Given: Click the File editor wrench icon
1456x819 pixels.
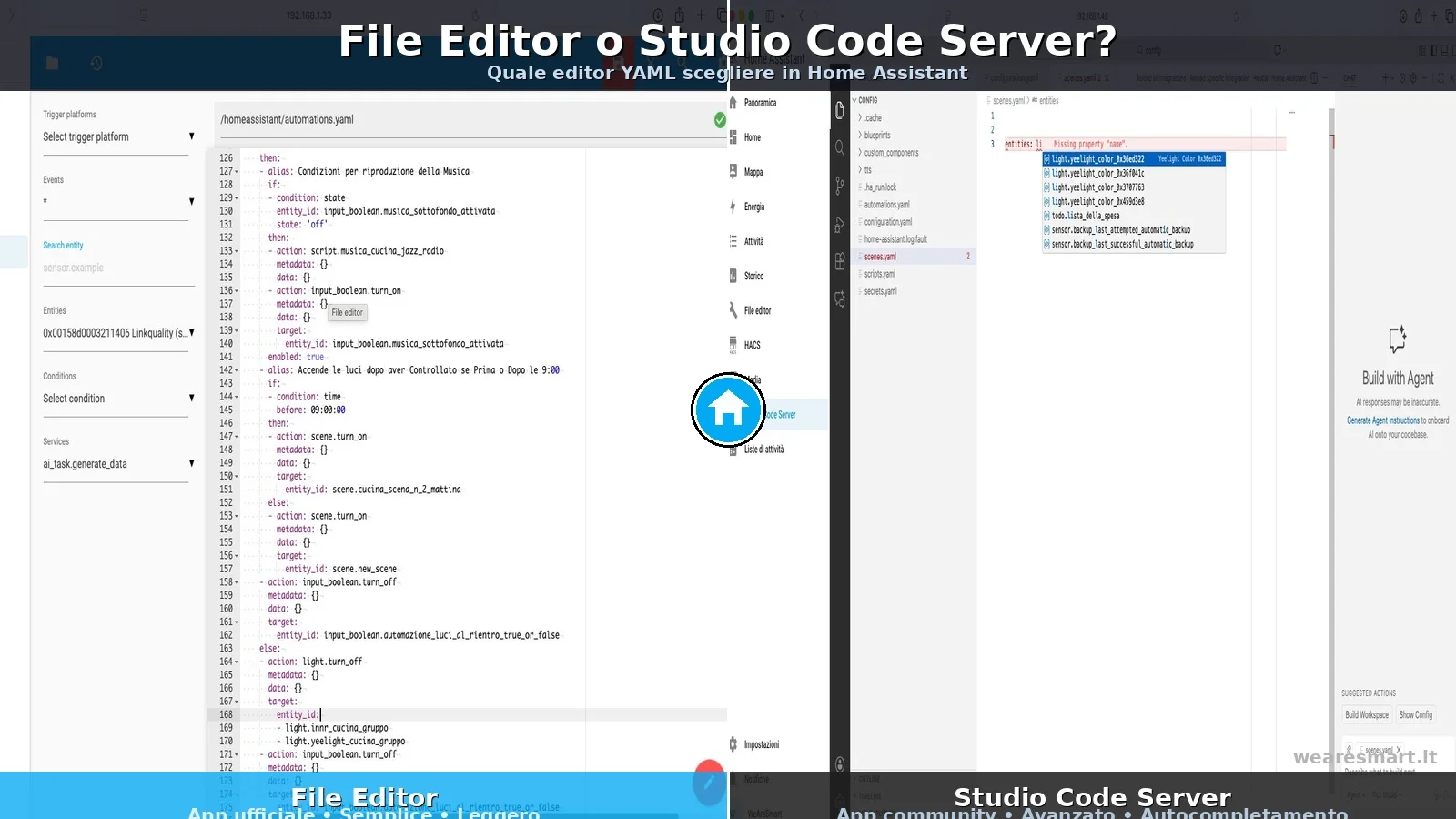Looking at the screenshot, I should click(733, 310).
